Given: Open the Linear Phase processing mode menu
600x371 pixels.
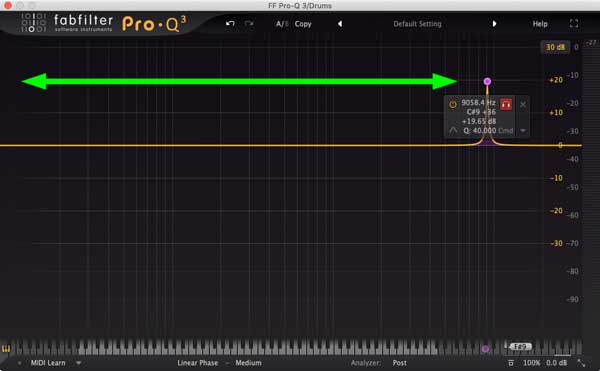Looking at the screenshot, I should pyautogui.click(x=197, y=363).
